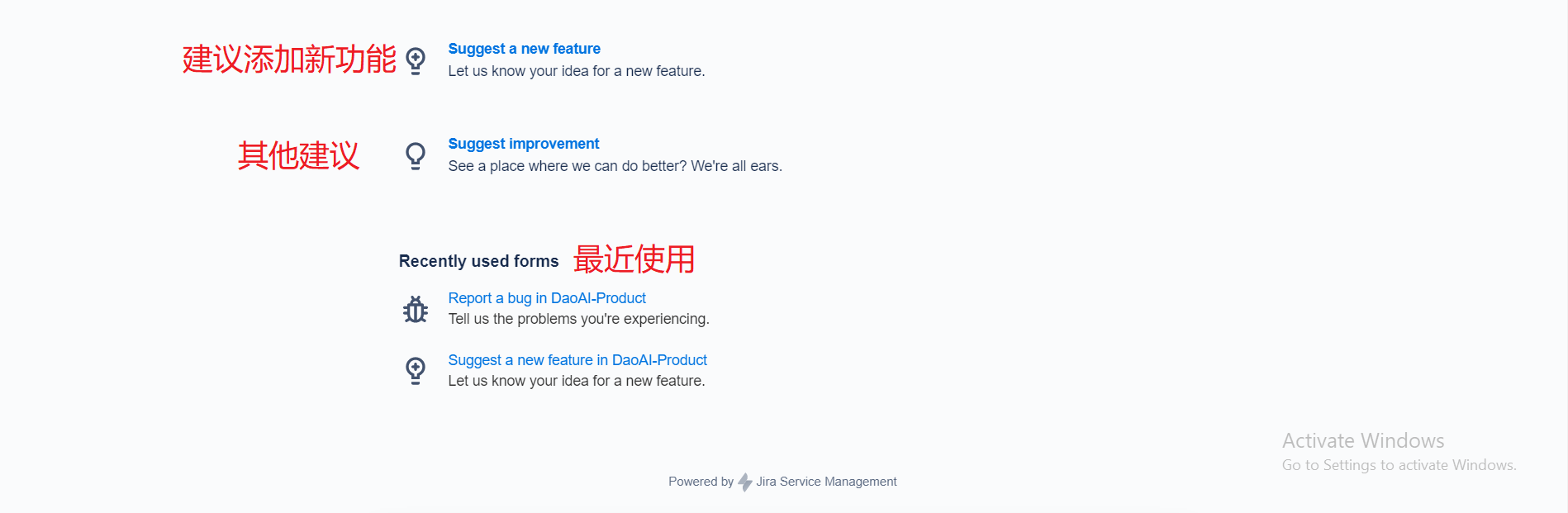Image resolution: width=1568 pixels, height=513 pixels.
Task: Click Go to Settings to activate Windows text
Action: [x=1399, y=465]
